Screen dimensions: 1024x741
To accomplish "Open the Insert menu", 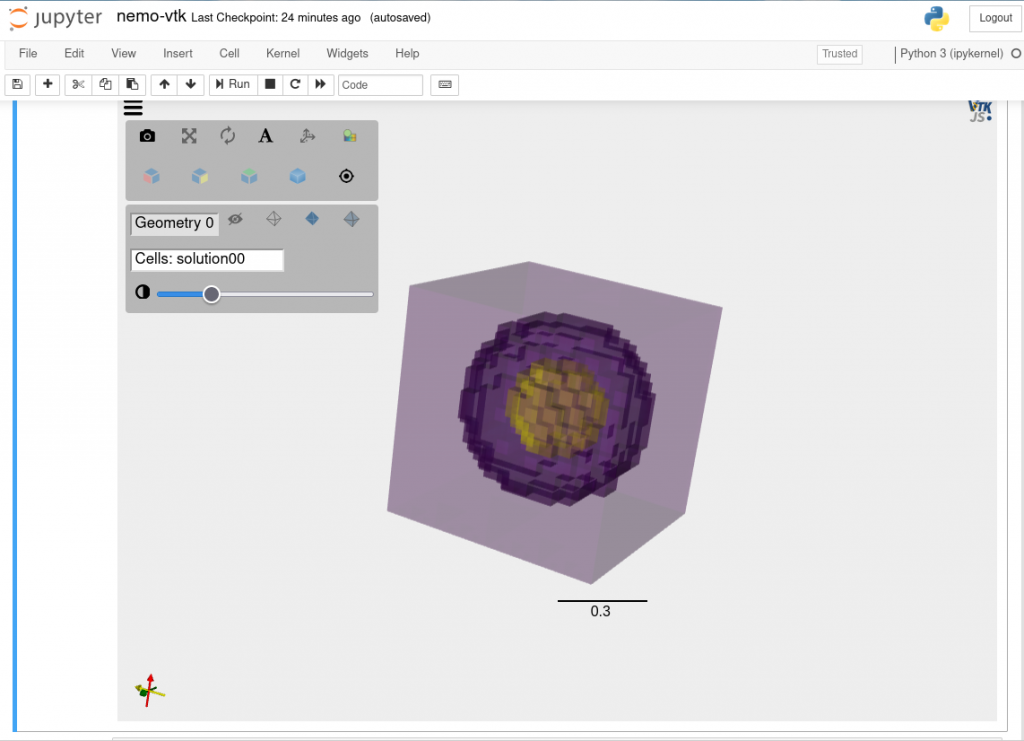I will pos(178,54).
